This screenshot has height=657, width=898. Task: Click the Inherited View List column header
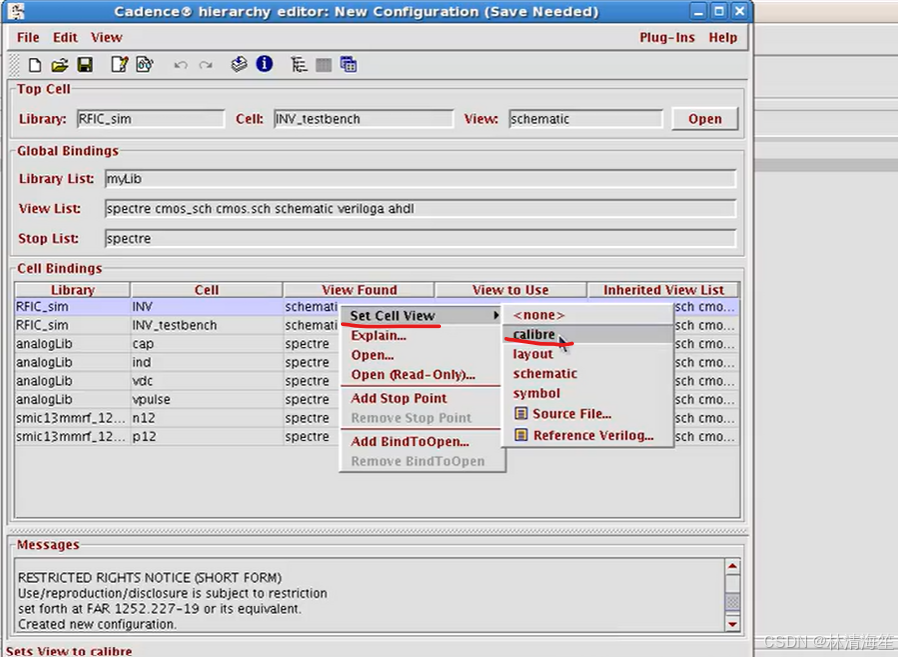(663, 290)
